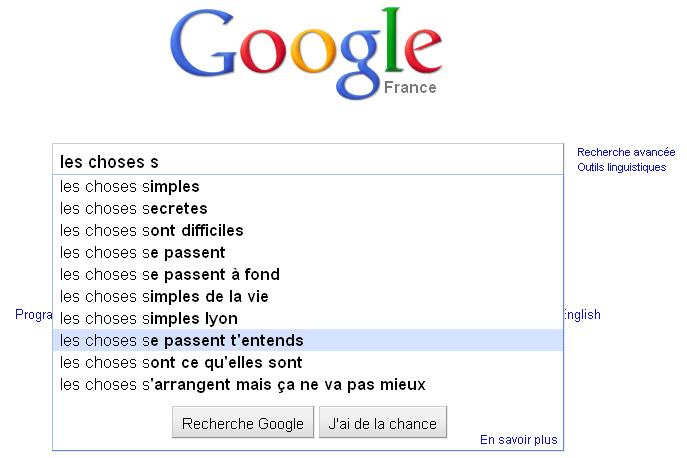Choose suggestion "les choses secretes"
This screenshot has height=458, width=687.
pyautogui.click(x=308, y=208)
